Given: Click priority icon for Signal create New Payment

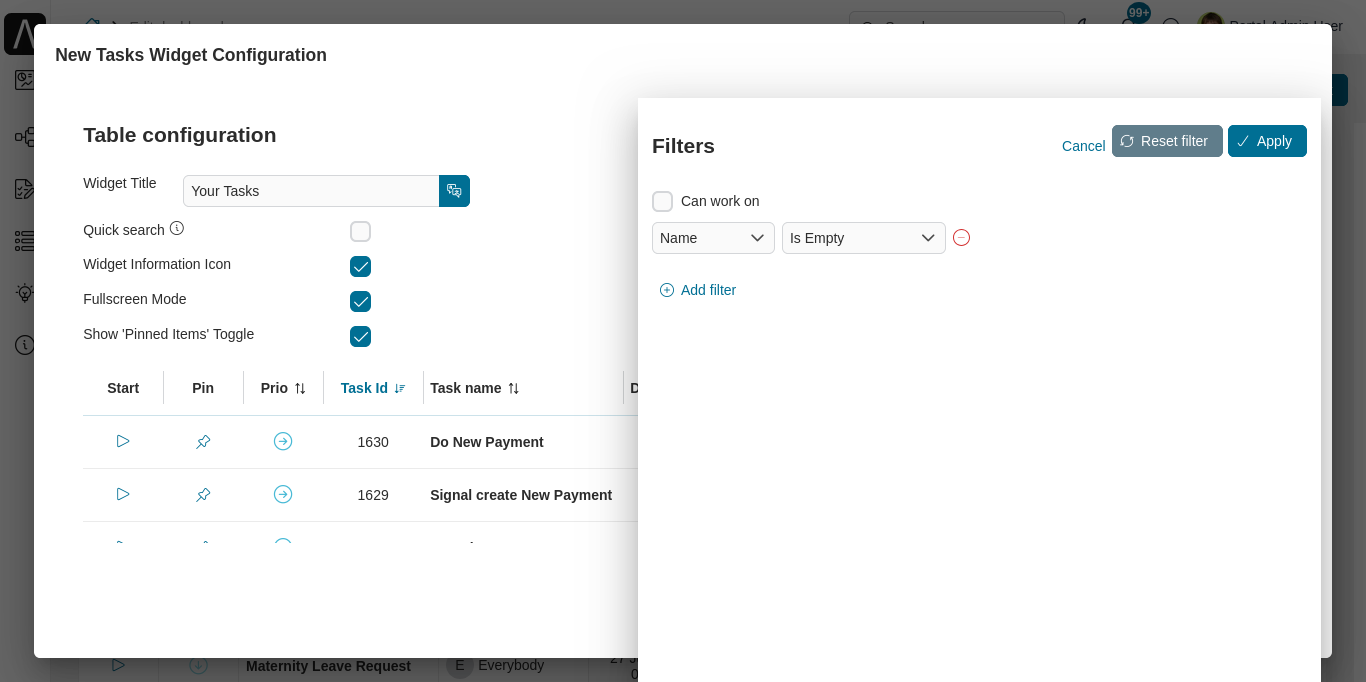Looking at the screenshot, I should (x=283, y=494).
